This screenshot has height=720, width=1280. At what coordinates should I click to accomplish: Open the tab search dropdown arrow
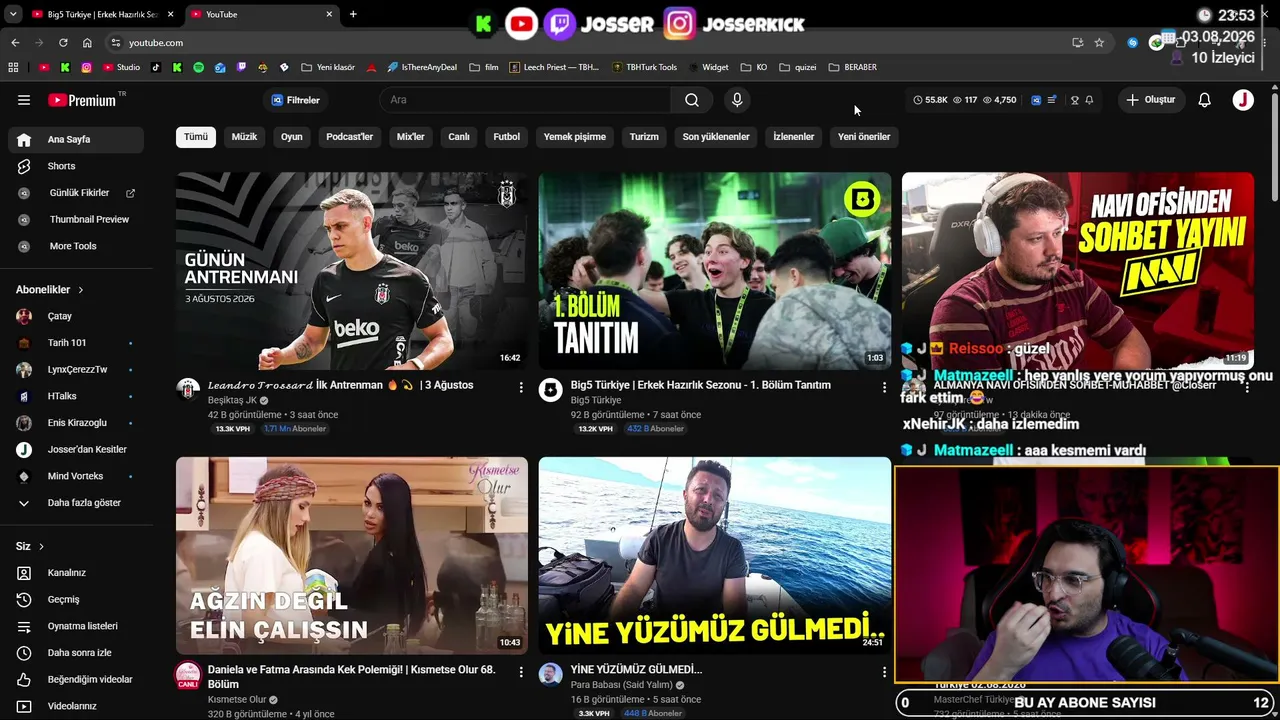(13, 14)
